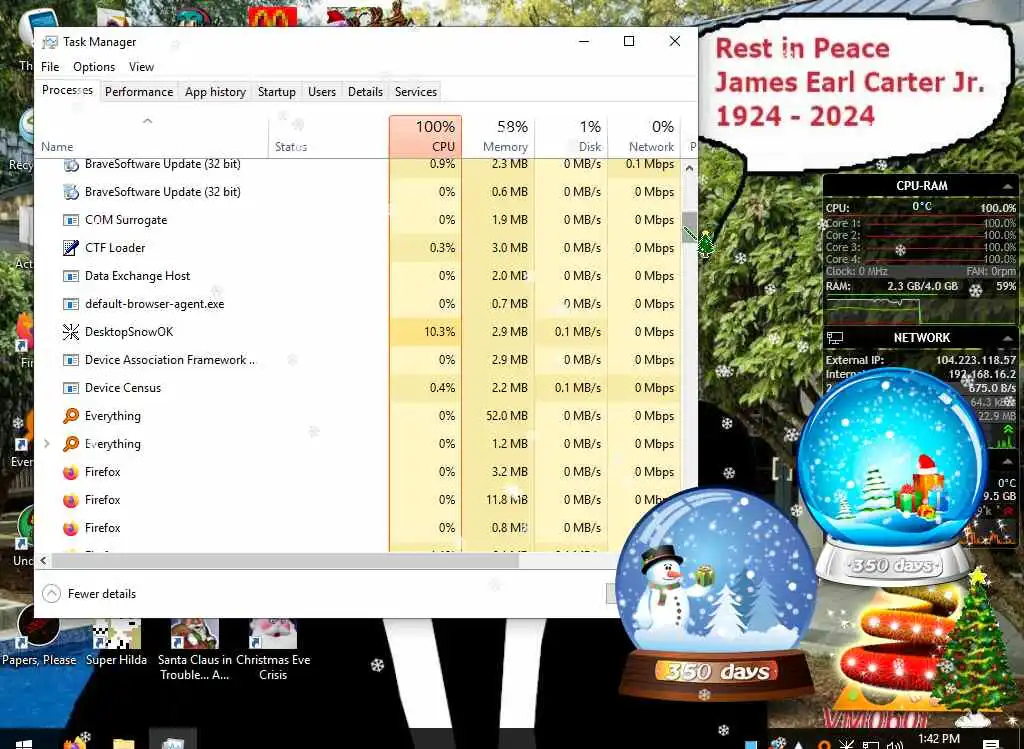
Task: Click the vertical scrollbar thumb in process list
Action: pyautogui.click(x=689, y=227)
